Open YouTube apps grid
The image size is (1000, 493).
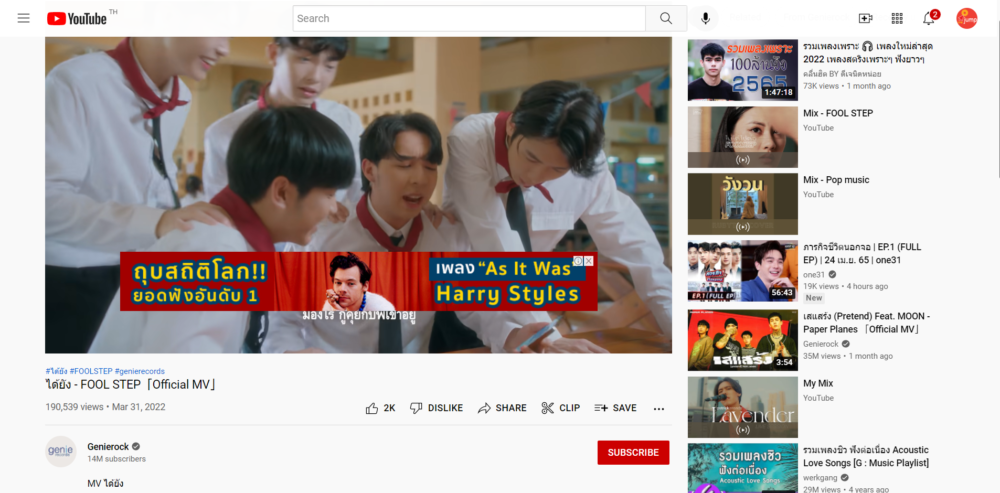coord(897,18)
